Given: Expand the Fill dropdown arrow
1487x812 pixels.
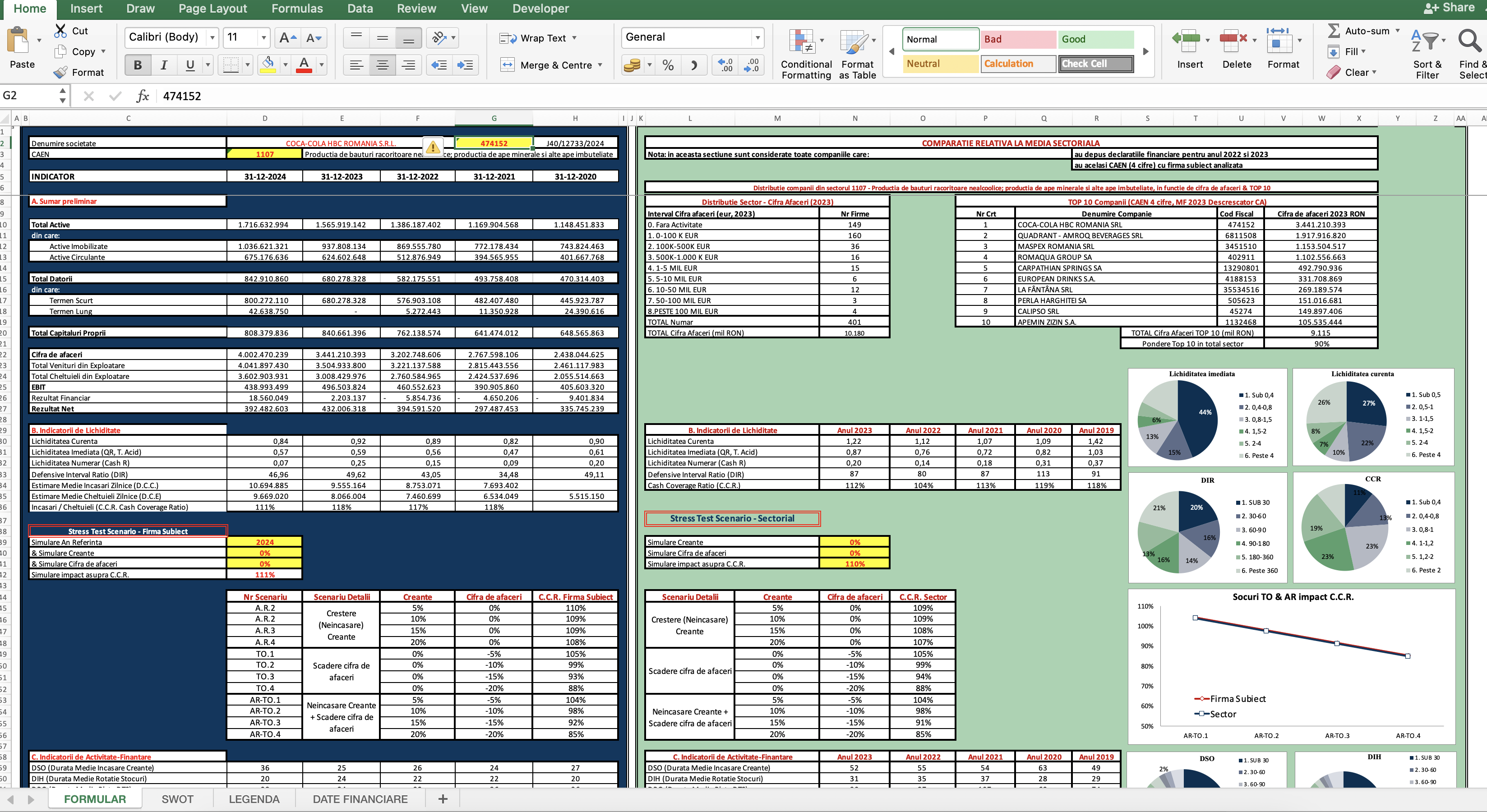Looking at the screenshot, I should pyautogui.click(x=1363, y=51).
